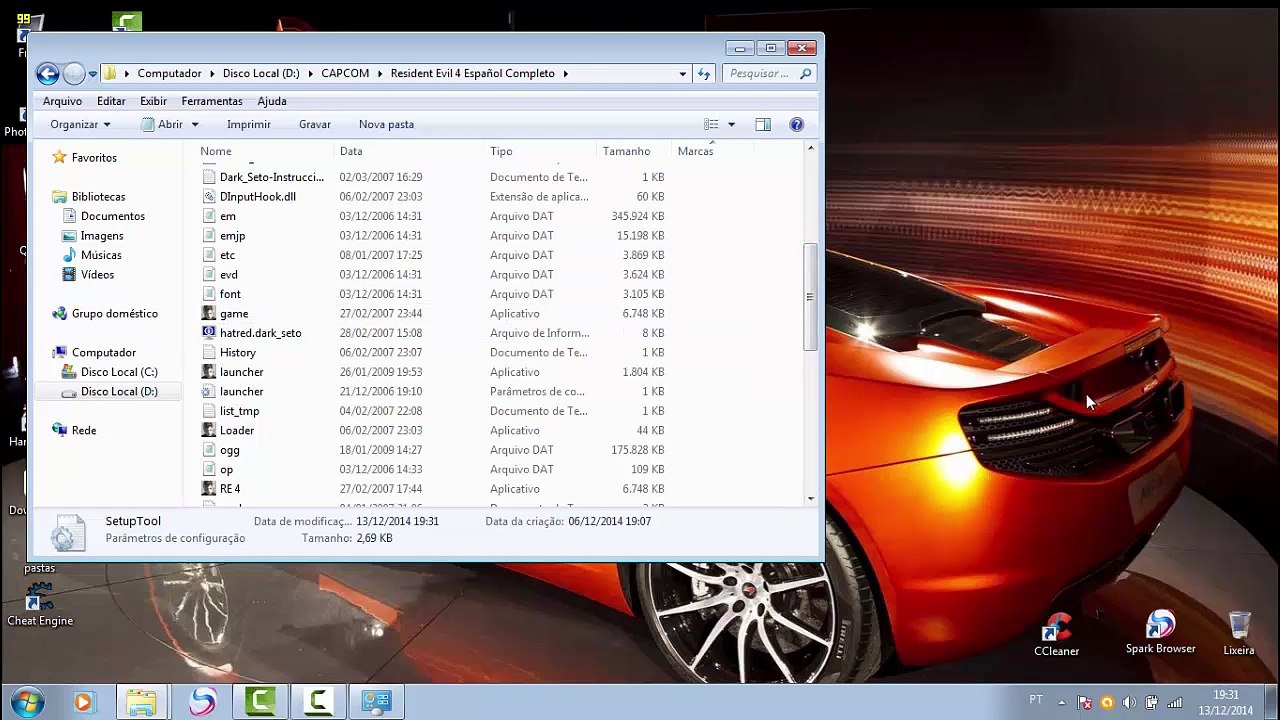Open Cheat Engine desktop shortcut
Viewport: 1280px width, 720px height.
coord(40,605)
